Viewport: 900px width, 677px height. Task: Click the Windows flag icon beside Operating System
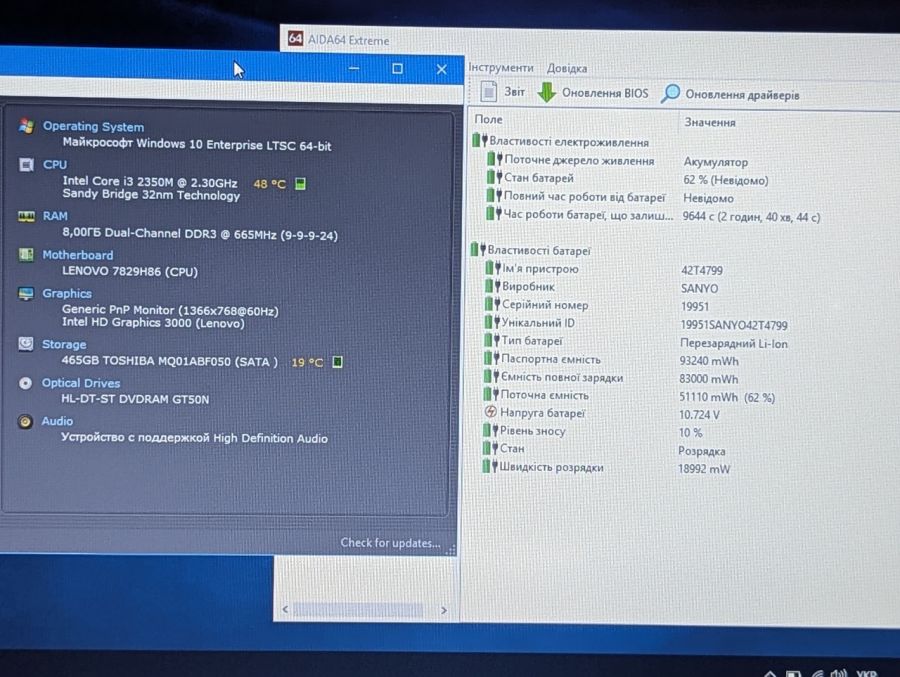[25, 126]
